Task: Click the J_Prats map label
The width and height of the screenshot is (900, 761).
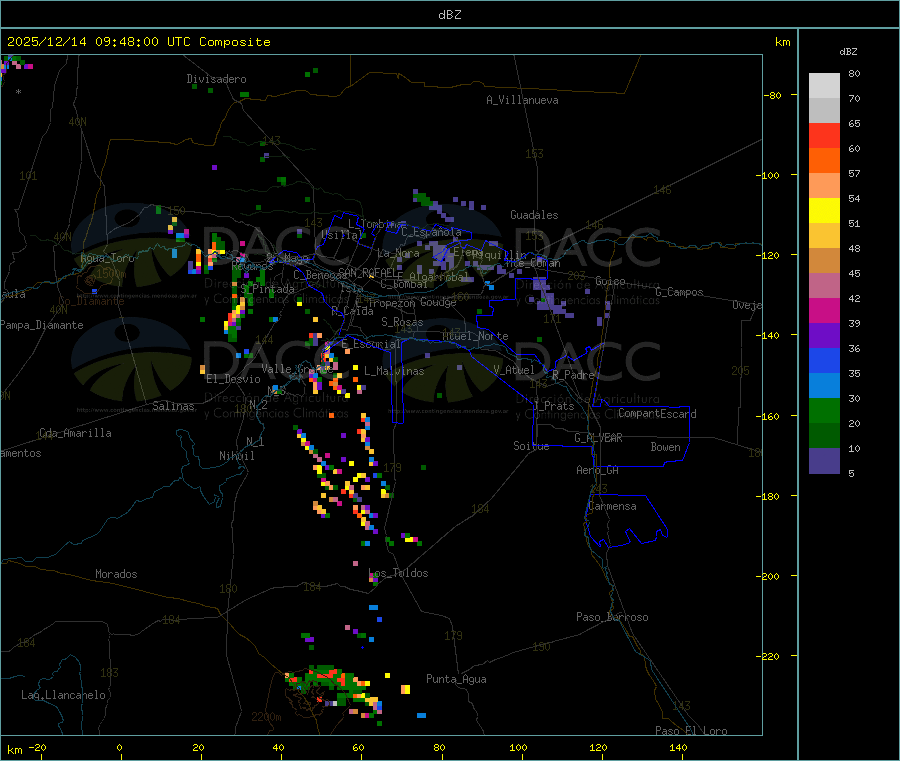Action: point(554,406)
